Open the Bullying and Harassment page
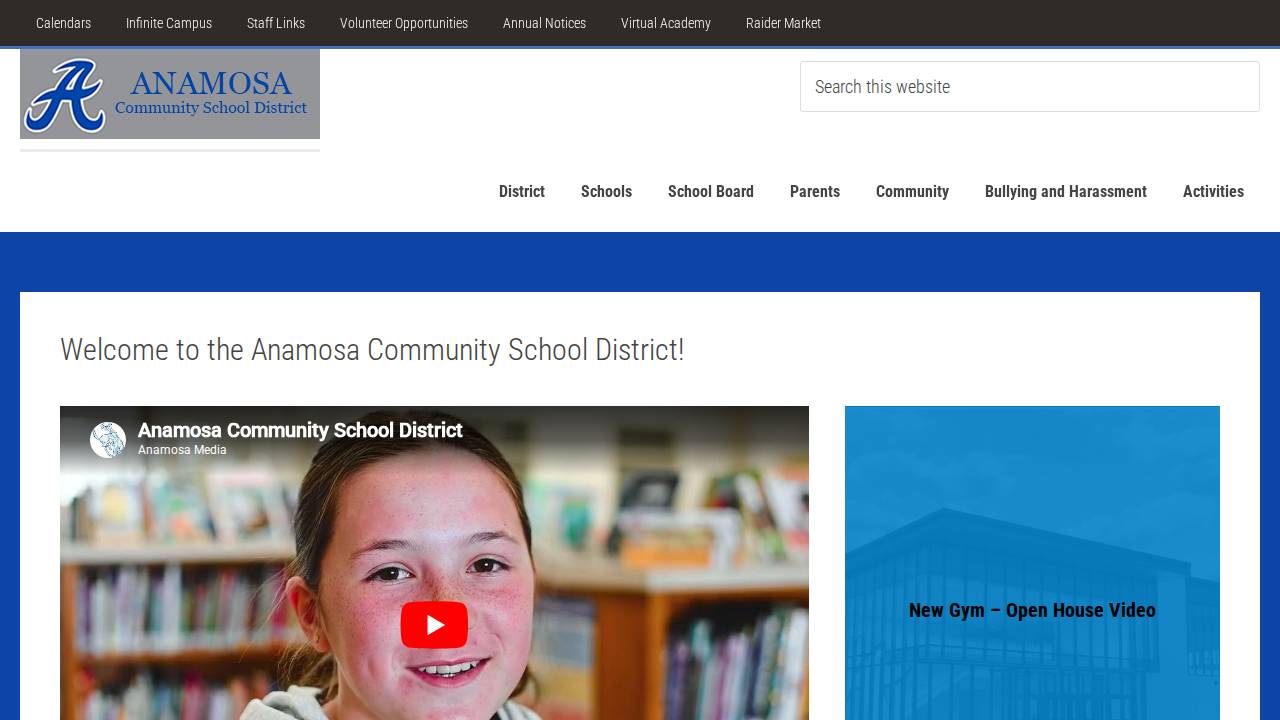The width and height of the screenshot is (1280, 720). point(1066,191)
